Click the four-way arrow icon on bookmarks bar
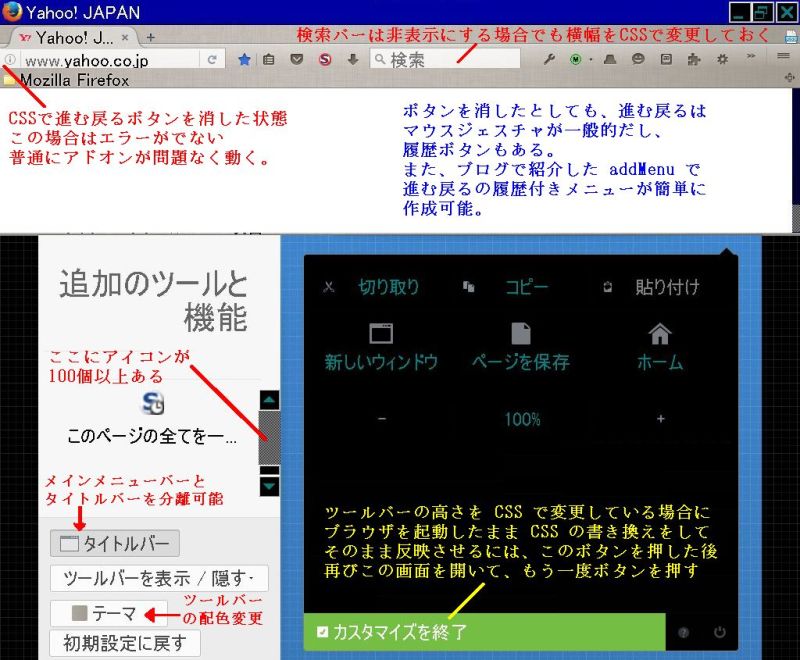Image resolution: width=800 pixels, height=660 pixels. click(x=790, y=78)
